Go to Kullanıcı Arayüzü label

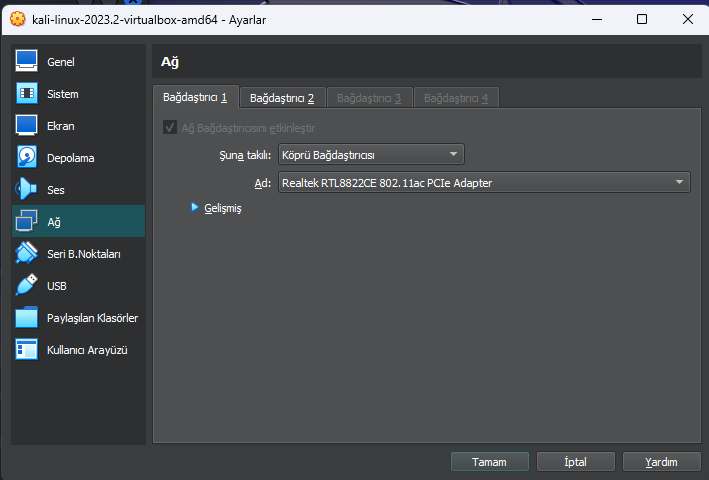coord(87,350)
